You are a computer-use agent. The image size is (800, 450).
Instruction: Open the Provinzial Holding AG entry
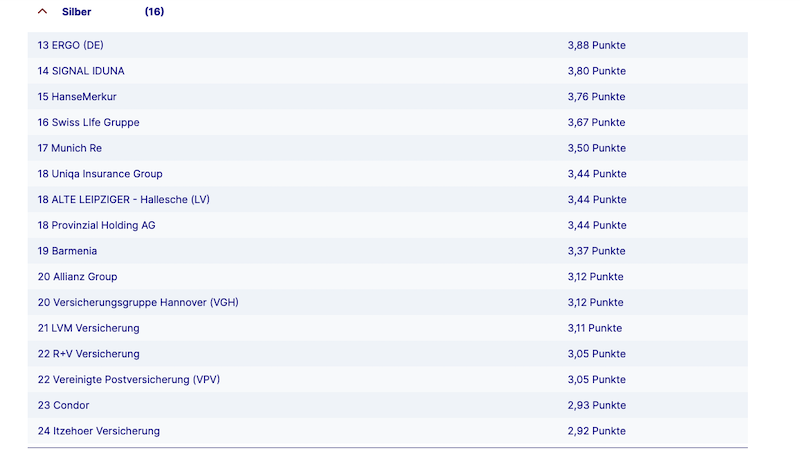point(96,225)
